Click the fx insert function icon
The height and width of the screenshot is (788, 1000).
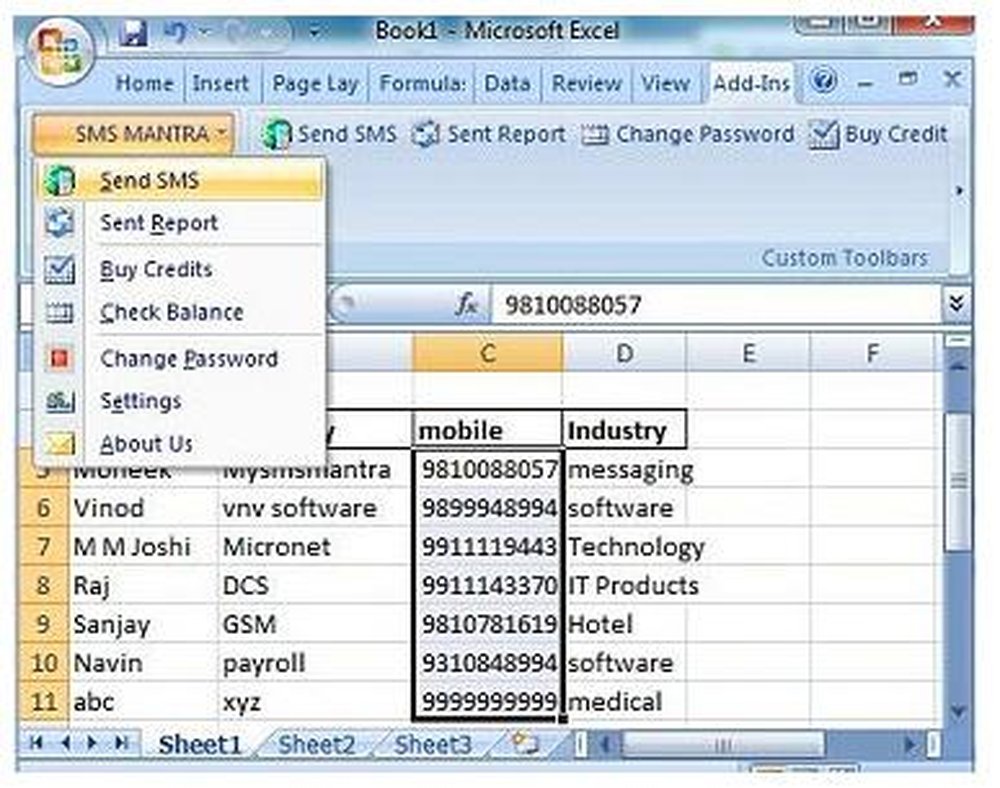click(467, 305)
